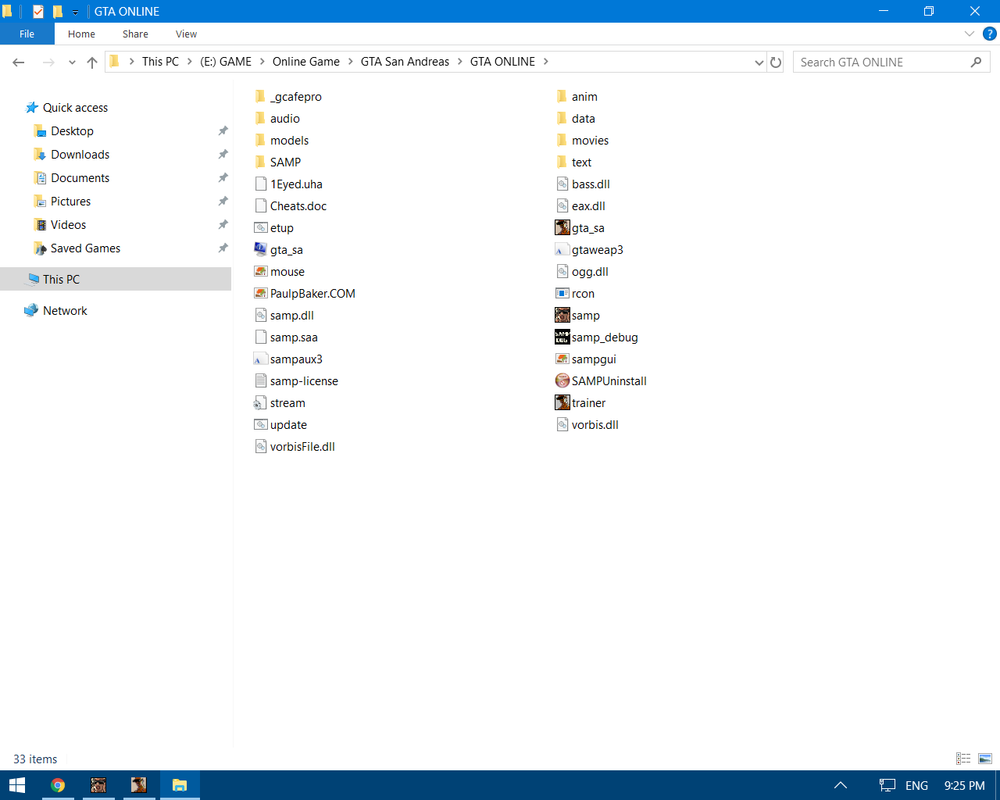Image resolution: width=1000 pixels, height=800 pixels.
Task: Open the View ribbon tab
Action: click(186, 34)
